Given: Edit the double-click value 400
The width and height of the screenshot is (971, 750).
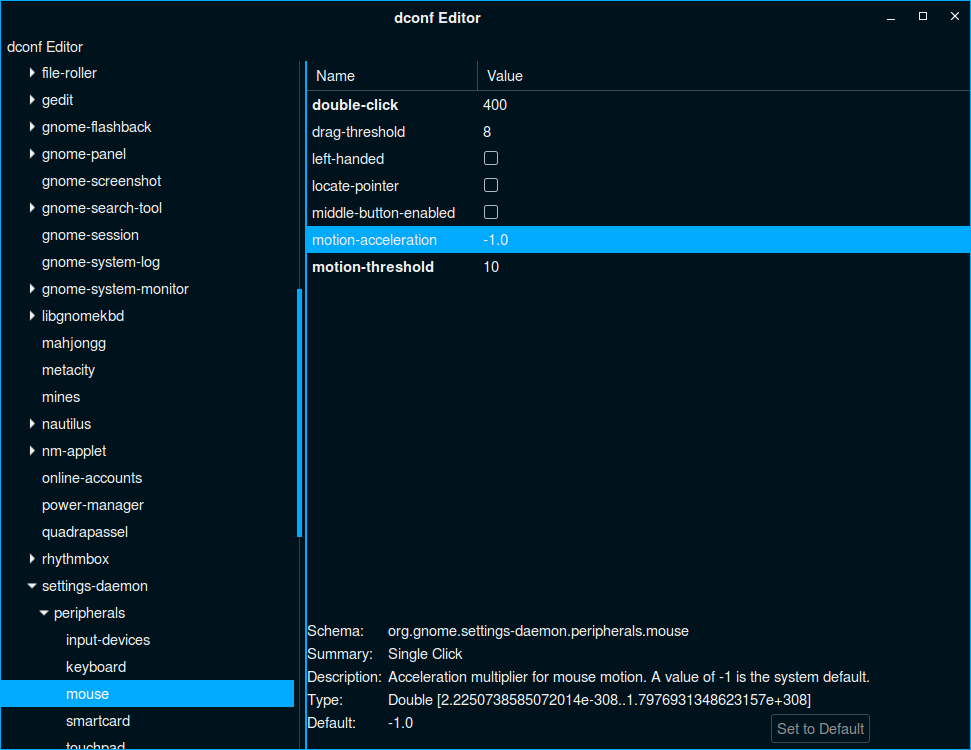Looking at the screenshot, I should tap(495, 105).
